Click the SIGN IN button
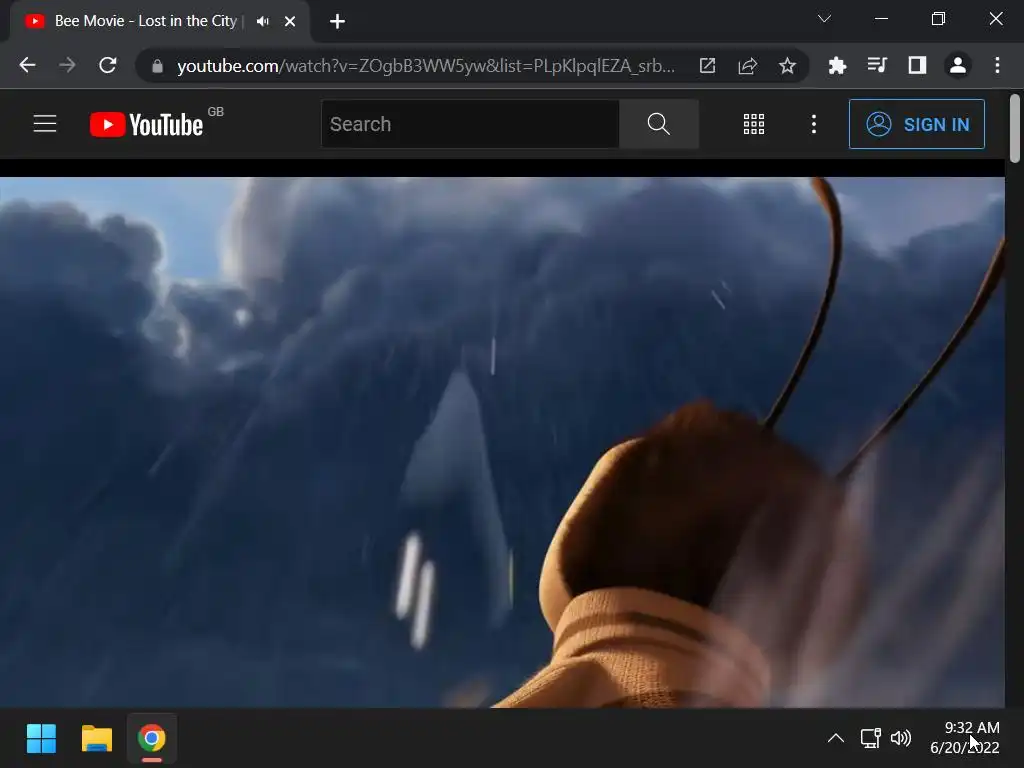 click(917, 124)
